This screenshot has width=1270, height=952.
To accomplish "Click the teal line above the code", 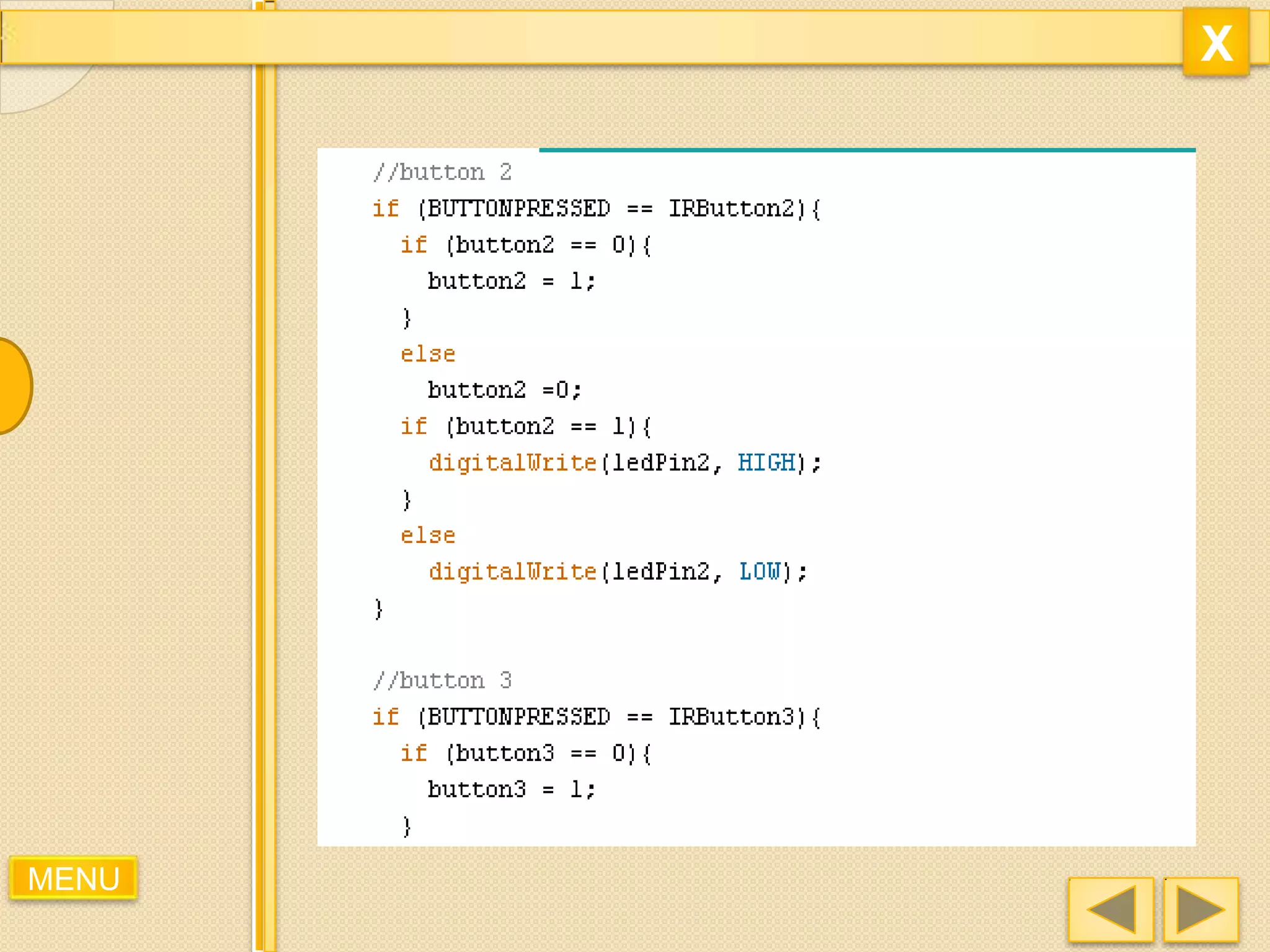I will click(867, 150).
